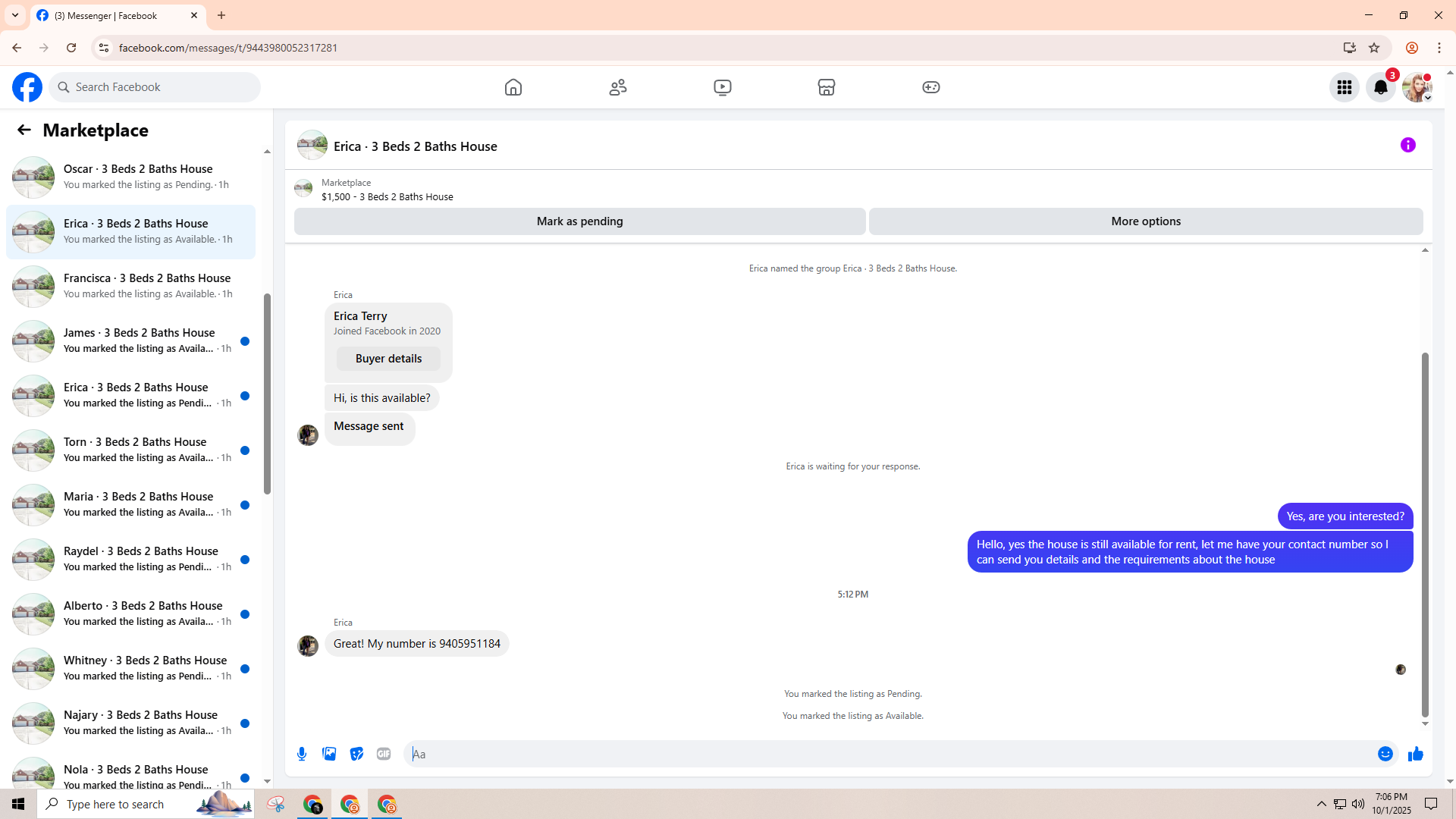Open the Maria 3 Beds 2 Baths House chat
The image size is (1456, 819).
click(x=130, y=504)
